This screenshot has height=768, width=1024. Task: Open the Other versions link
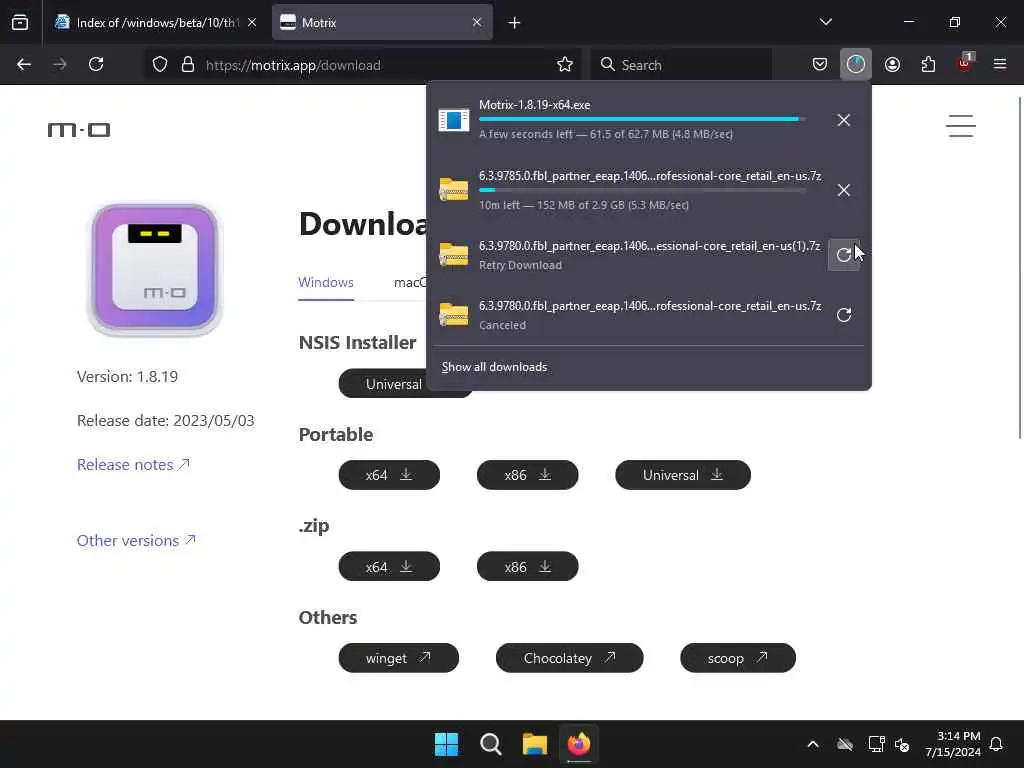coord(136,541)
